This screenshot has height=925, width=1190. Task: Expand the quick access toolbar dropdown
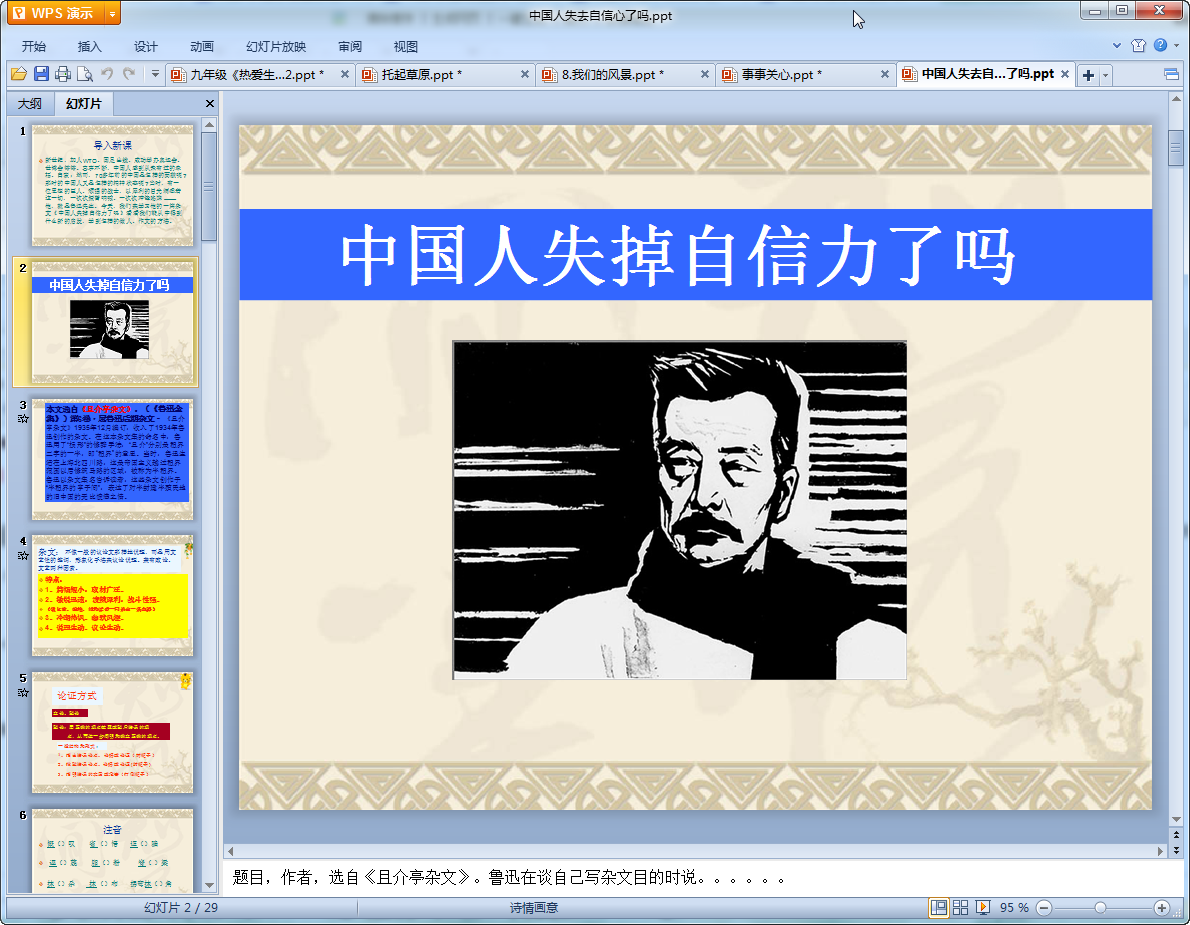155,74
